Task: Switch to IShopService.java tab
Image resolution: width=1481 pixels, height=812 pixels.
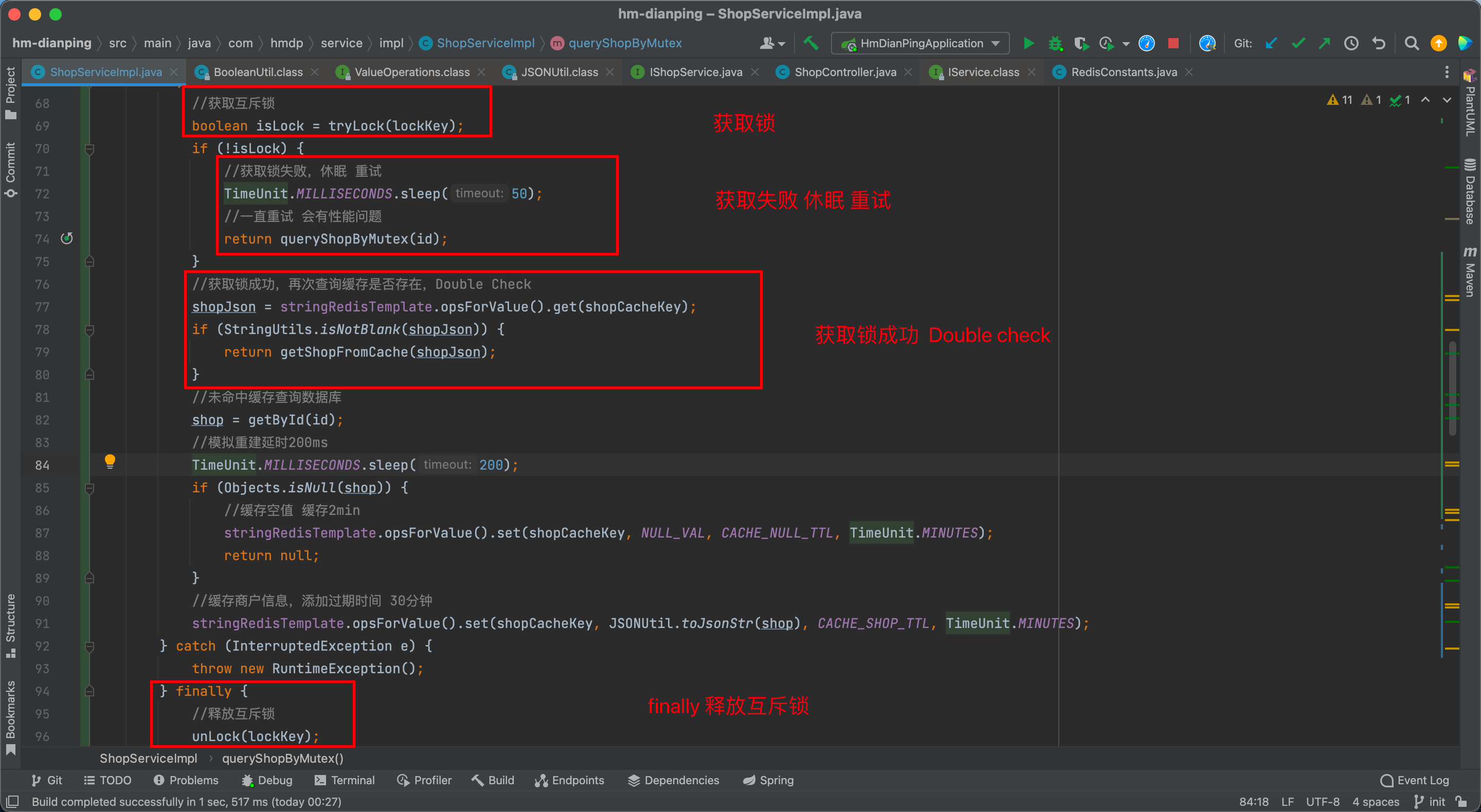Action: (x=695, y=72)
